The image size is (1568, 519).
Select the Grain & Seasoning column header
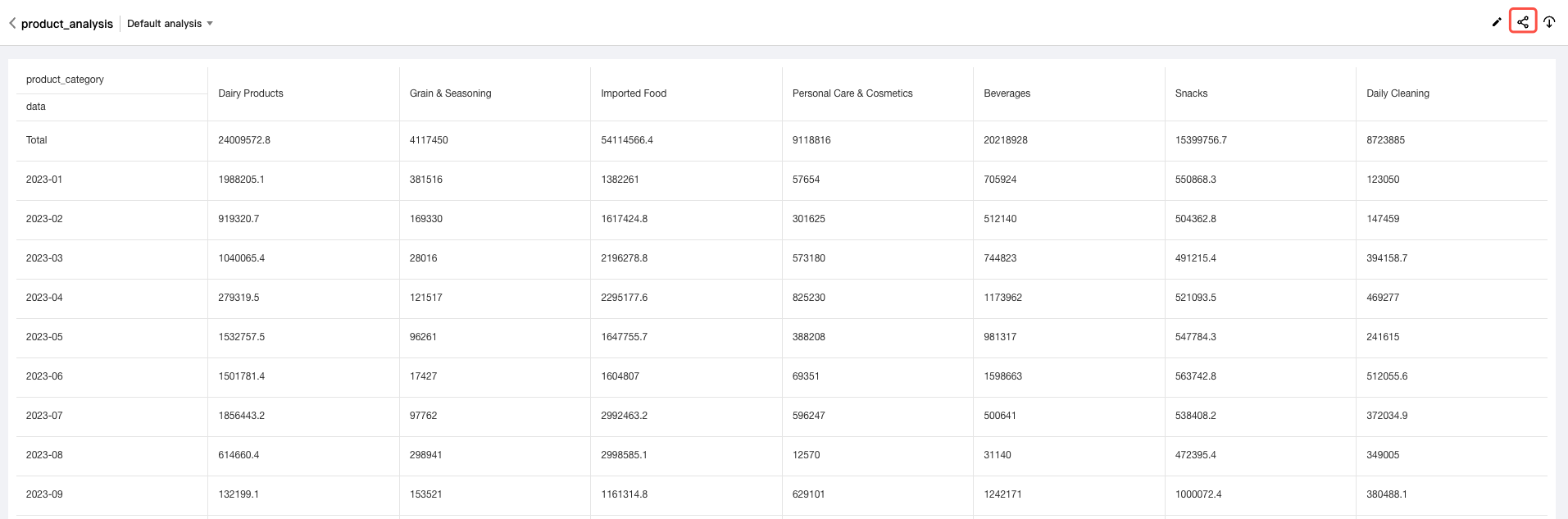tap(451, 93)
